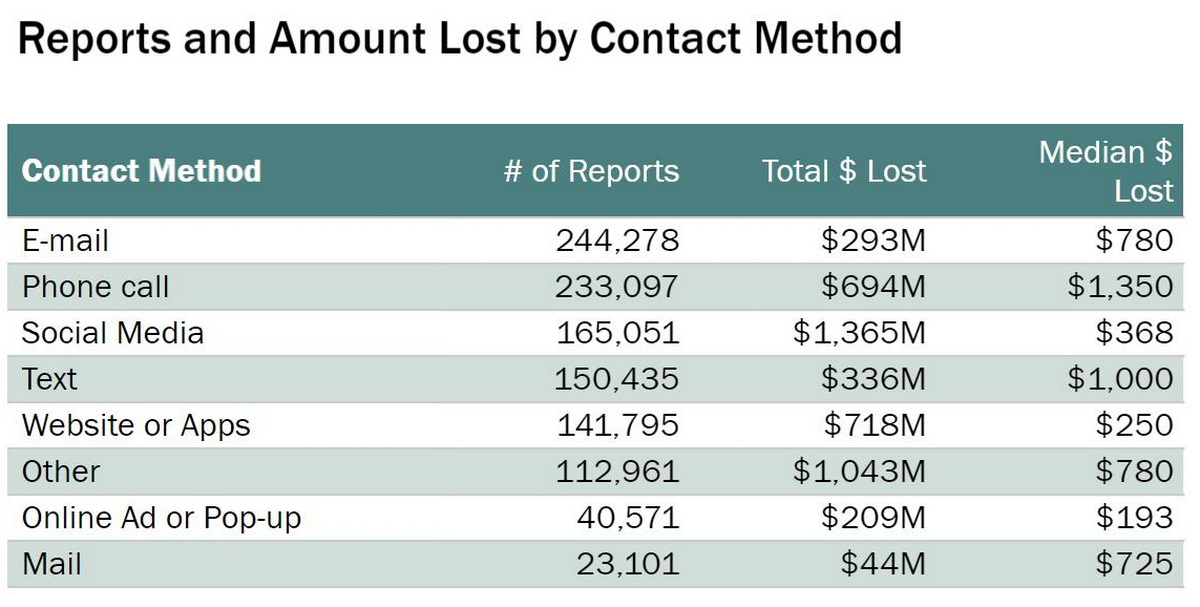
Task: Click the $718M total lost cell
Action: (874, 425)
